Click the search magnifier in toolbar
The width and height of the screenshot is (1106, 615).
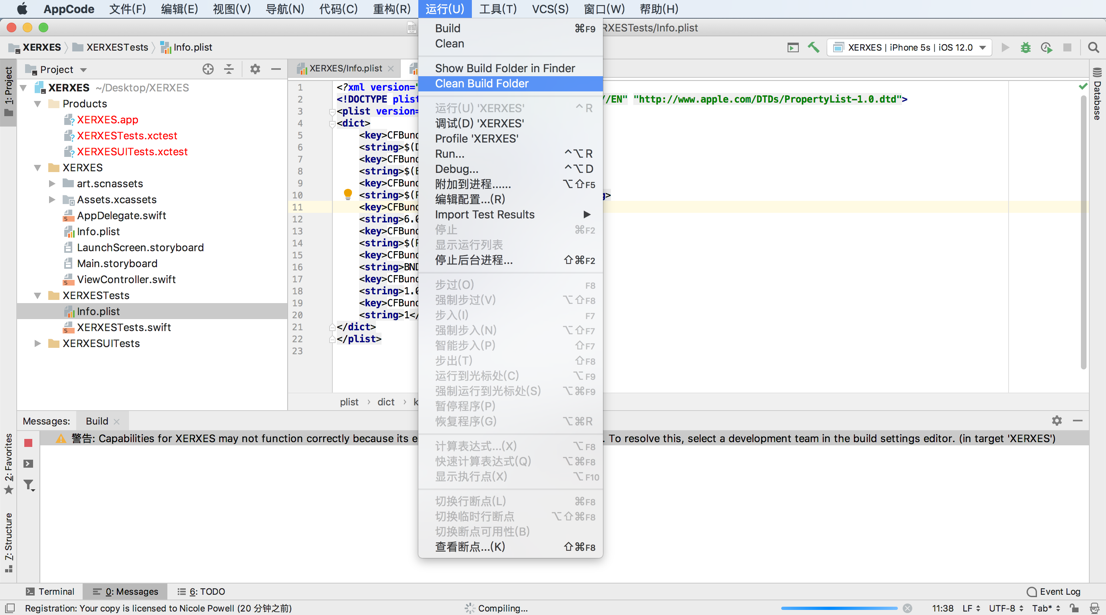1093,47
